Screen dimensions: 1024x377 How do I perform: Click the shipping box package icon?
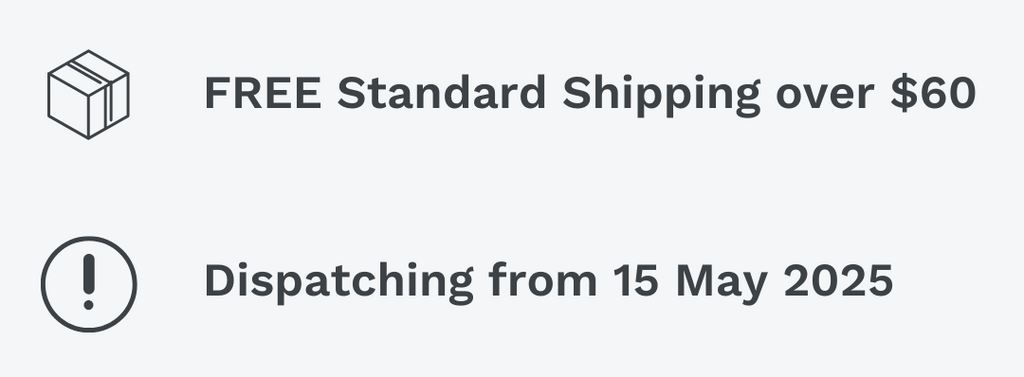coord(88,94)
